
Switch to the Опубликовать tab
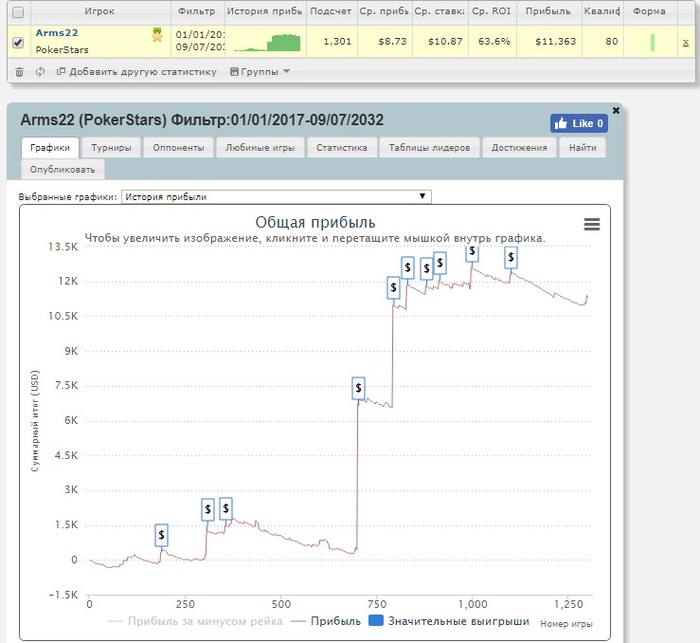(x=62, y=170)
